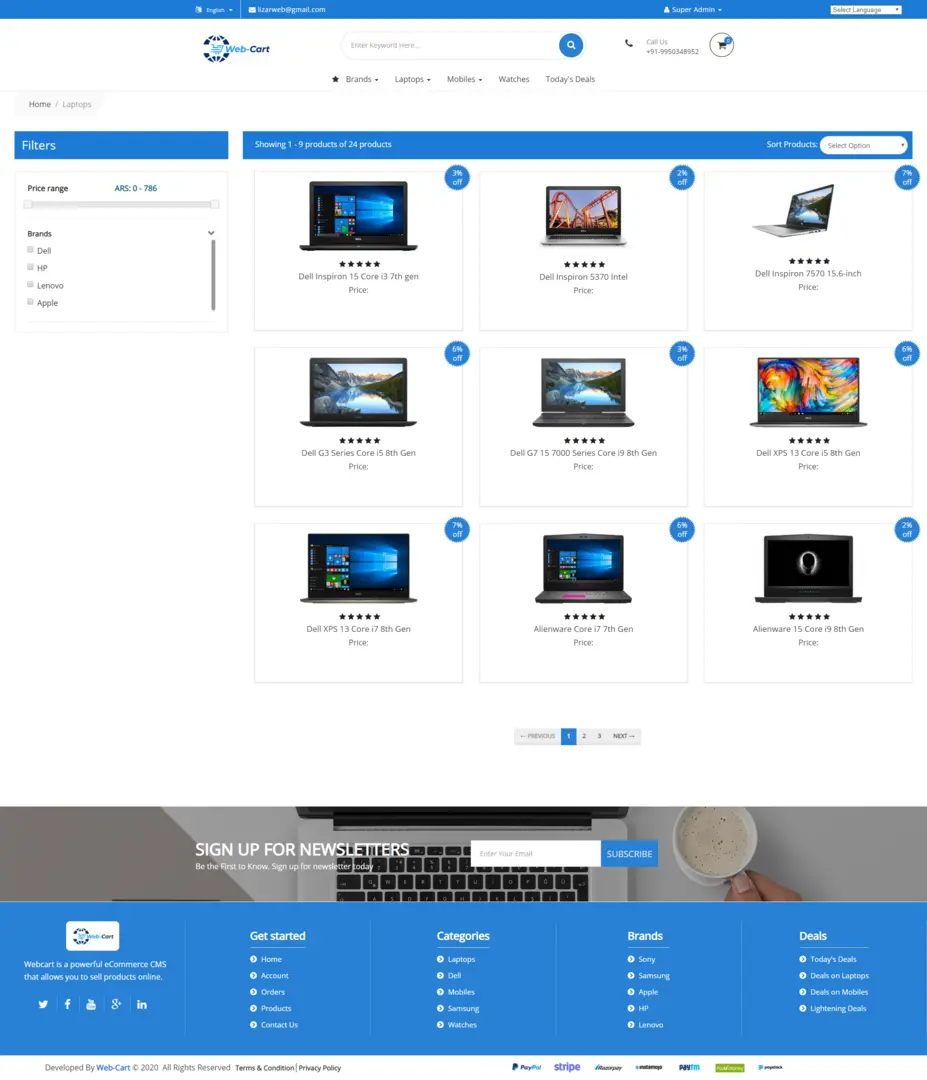Click the Stripe payment logo
Image resolution: width=927 pixels, height=1080 pixels.
[x=567, y=1067]
